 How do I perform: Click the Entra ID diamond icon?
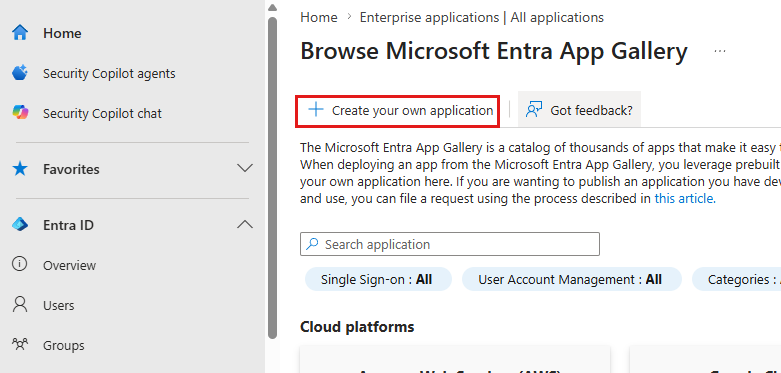tap(20, 225)
